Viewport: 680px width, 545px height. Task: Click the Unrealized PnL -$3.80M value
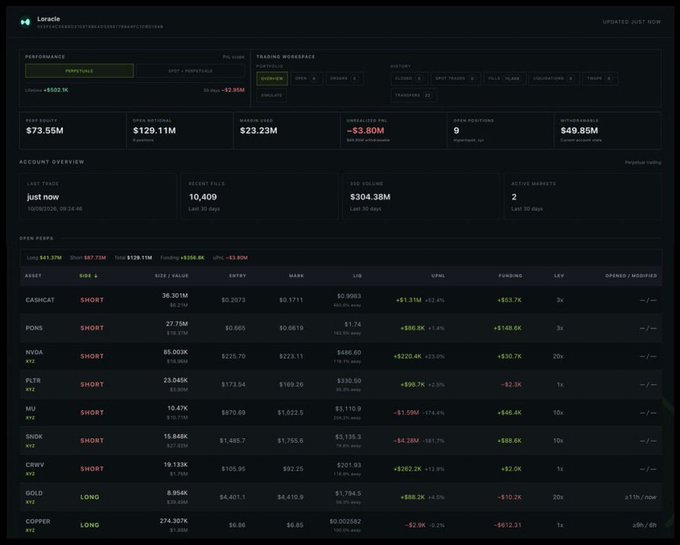[x=366, y=131]
